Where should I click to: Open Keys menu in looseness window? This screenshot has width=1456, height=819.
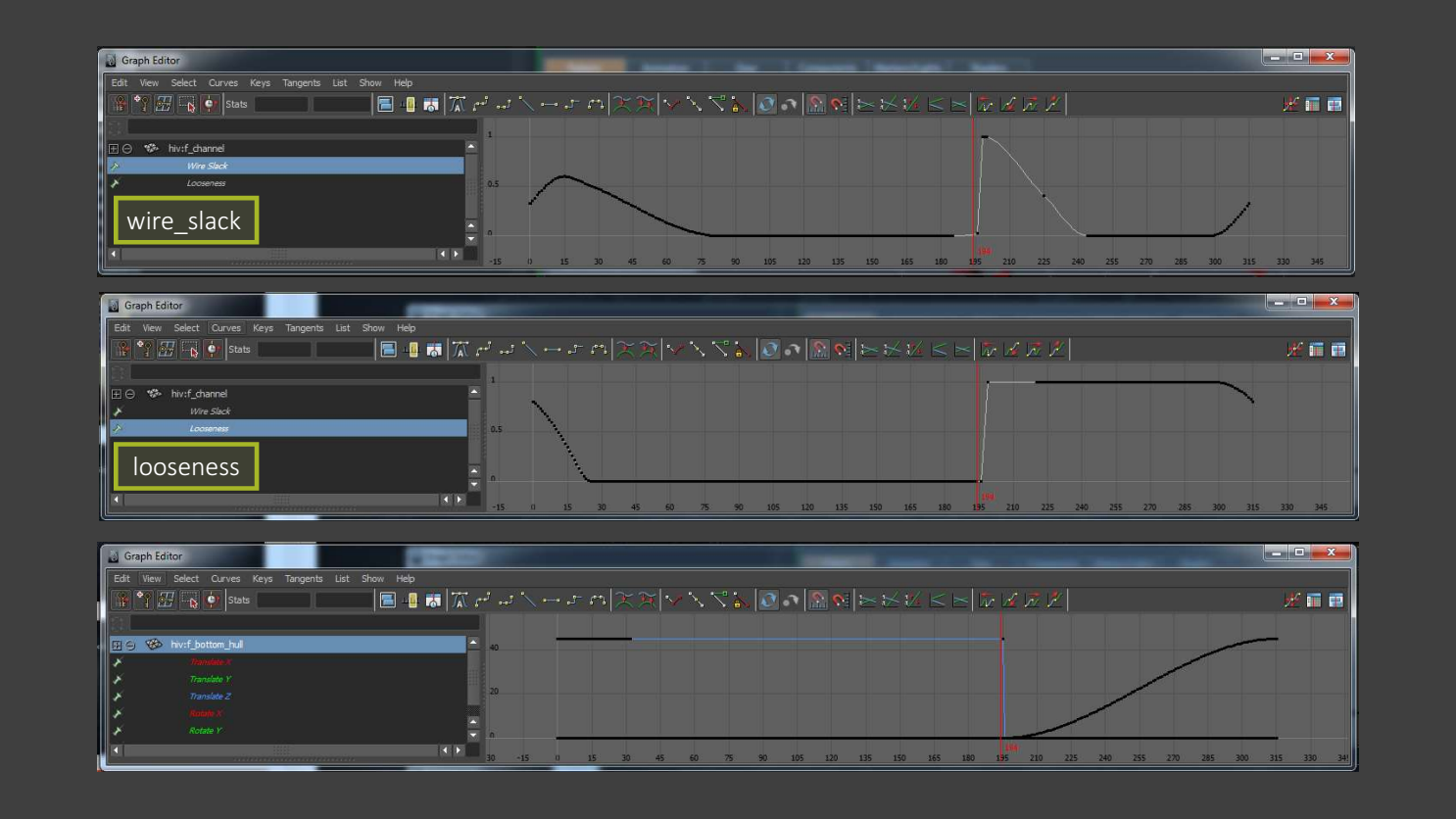[263, 327]
